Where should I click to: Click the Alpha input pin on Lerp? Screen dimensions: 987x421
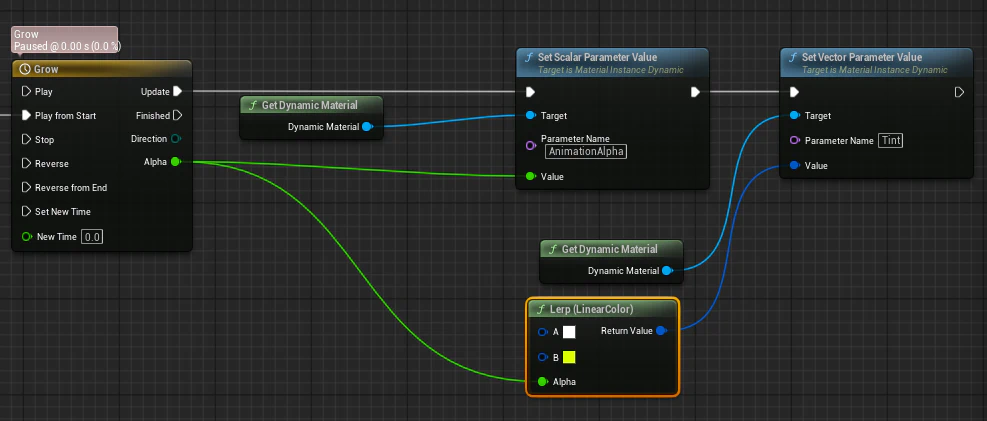click(x=543, y=382)
